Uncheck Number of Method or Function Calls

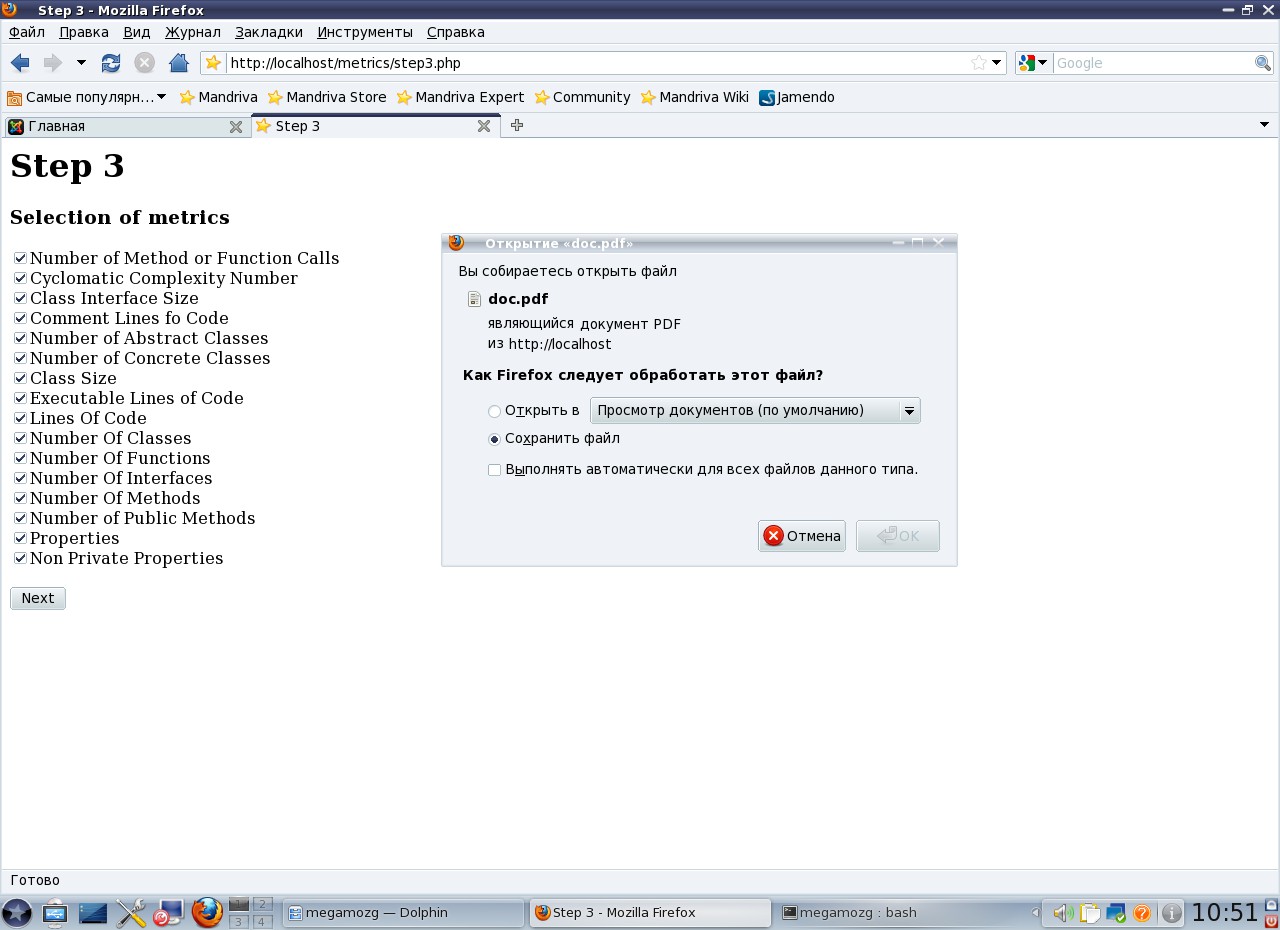20,258
